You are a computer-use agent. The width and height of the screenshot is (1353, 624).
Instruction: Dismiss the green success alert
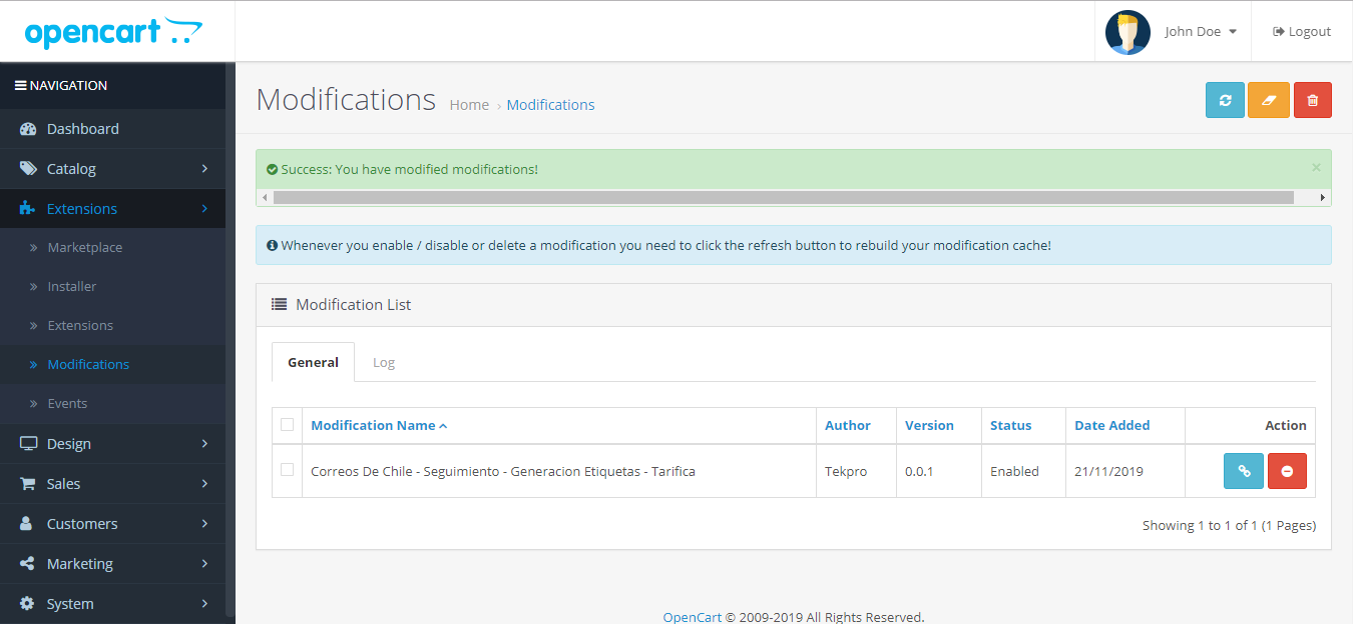tap(1316, 168)
